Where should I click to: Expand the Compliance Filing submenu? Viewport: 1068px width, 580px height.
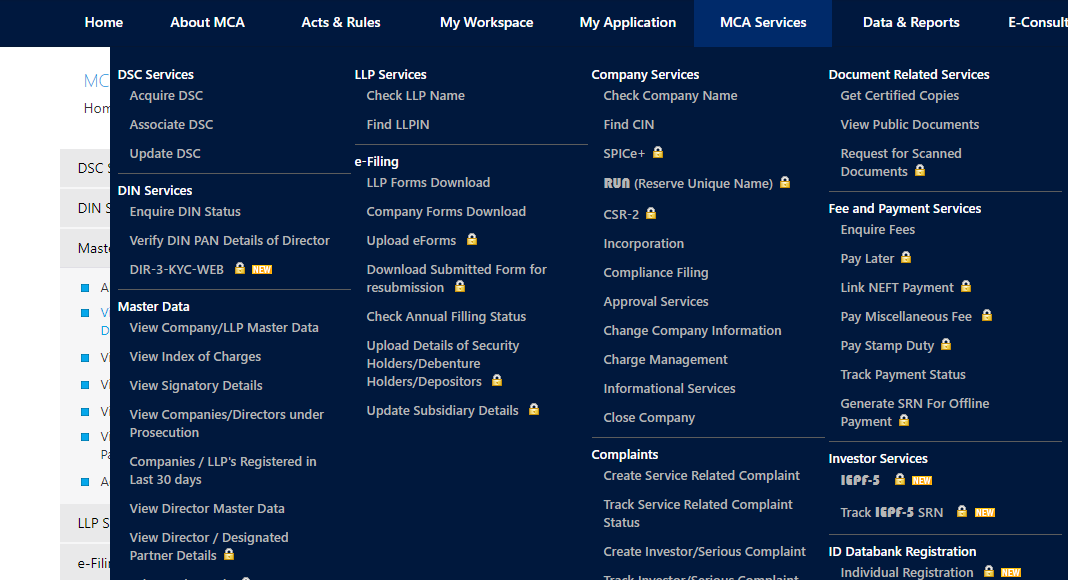coord(655,272)
